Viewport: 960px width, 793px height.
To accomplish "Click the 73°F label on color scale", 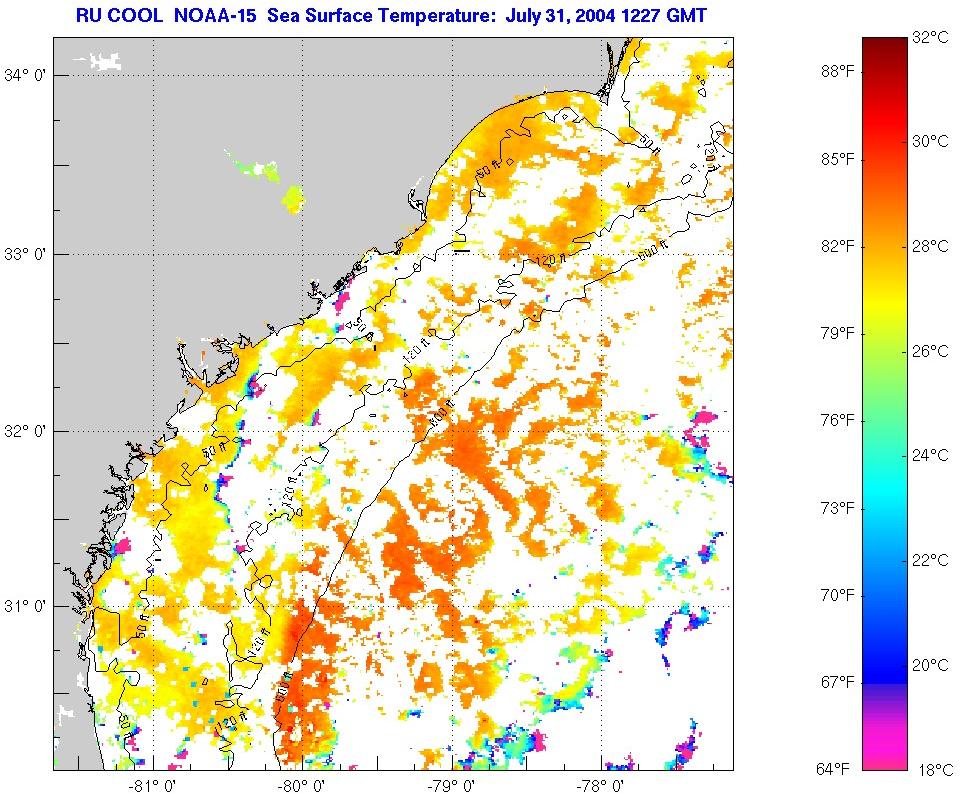I will click(838, 508).
